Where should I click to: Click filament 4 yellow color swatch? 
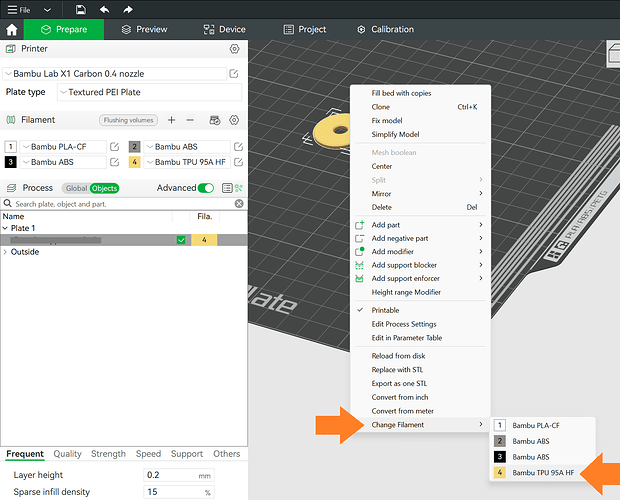click(x=134, y=162)
